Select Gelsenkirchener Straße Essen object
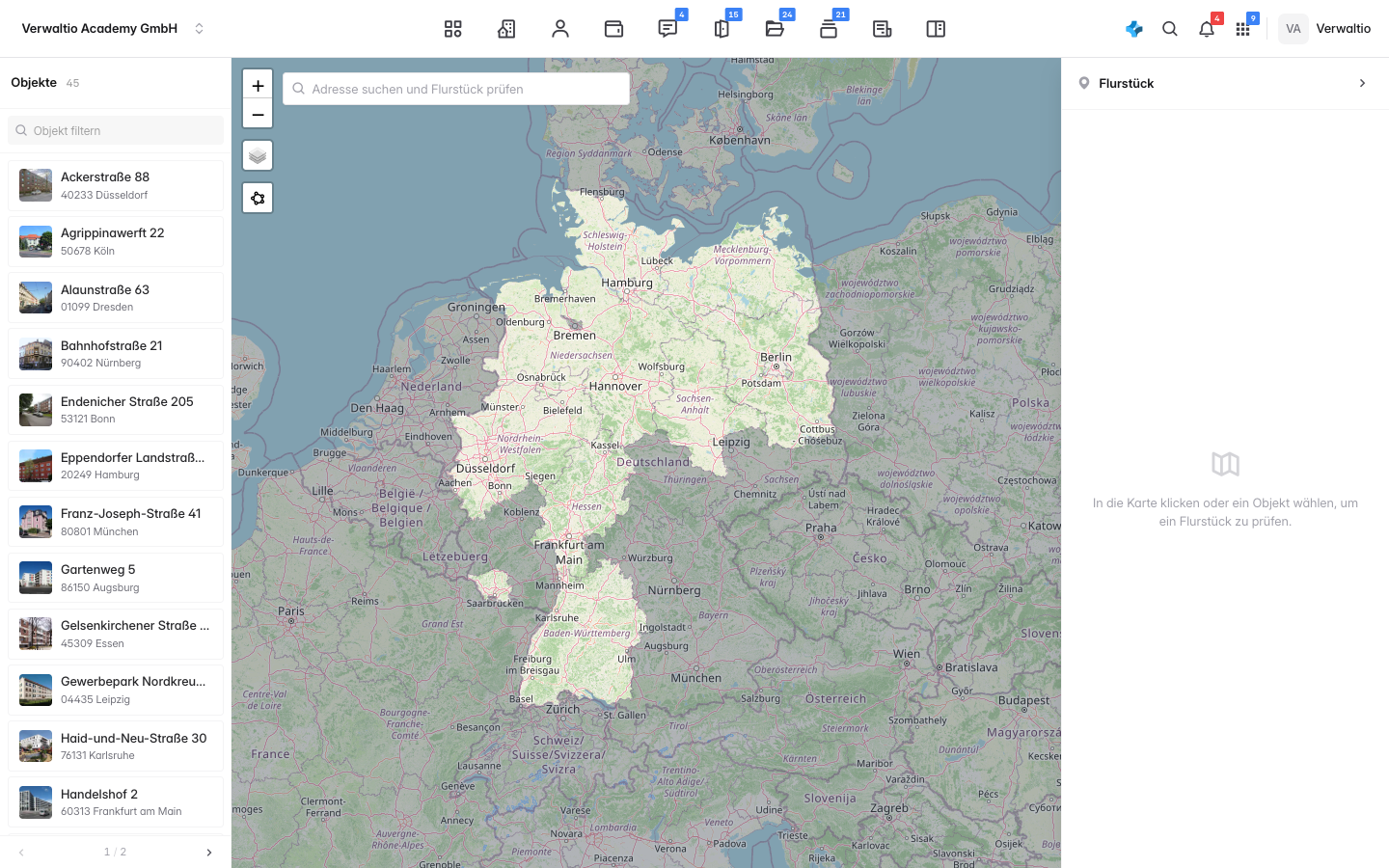The height and width of the screenshot is (868, 1389). [x=116, y=634]
